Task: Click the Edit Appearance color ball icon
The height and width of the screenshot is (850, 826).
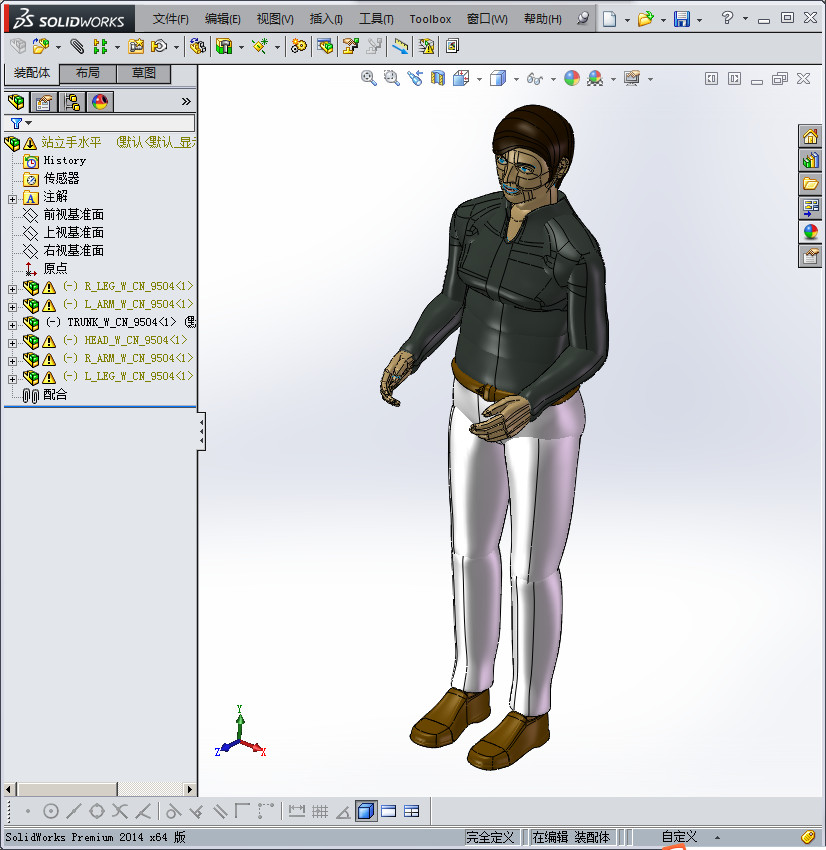Action: pos(572,79)
